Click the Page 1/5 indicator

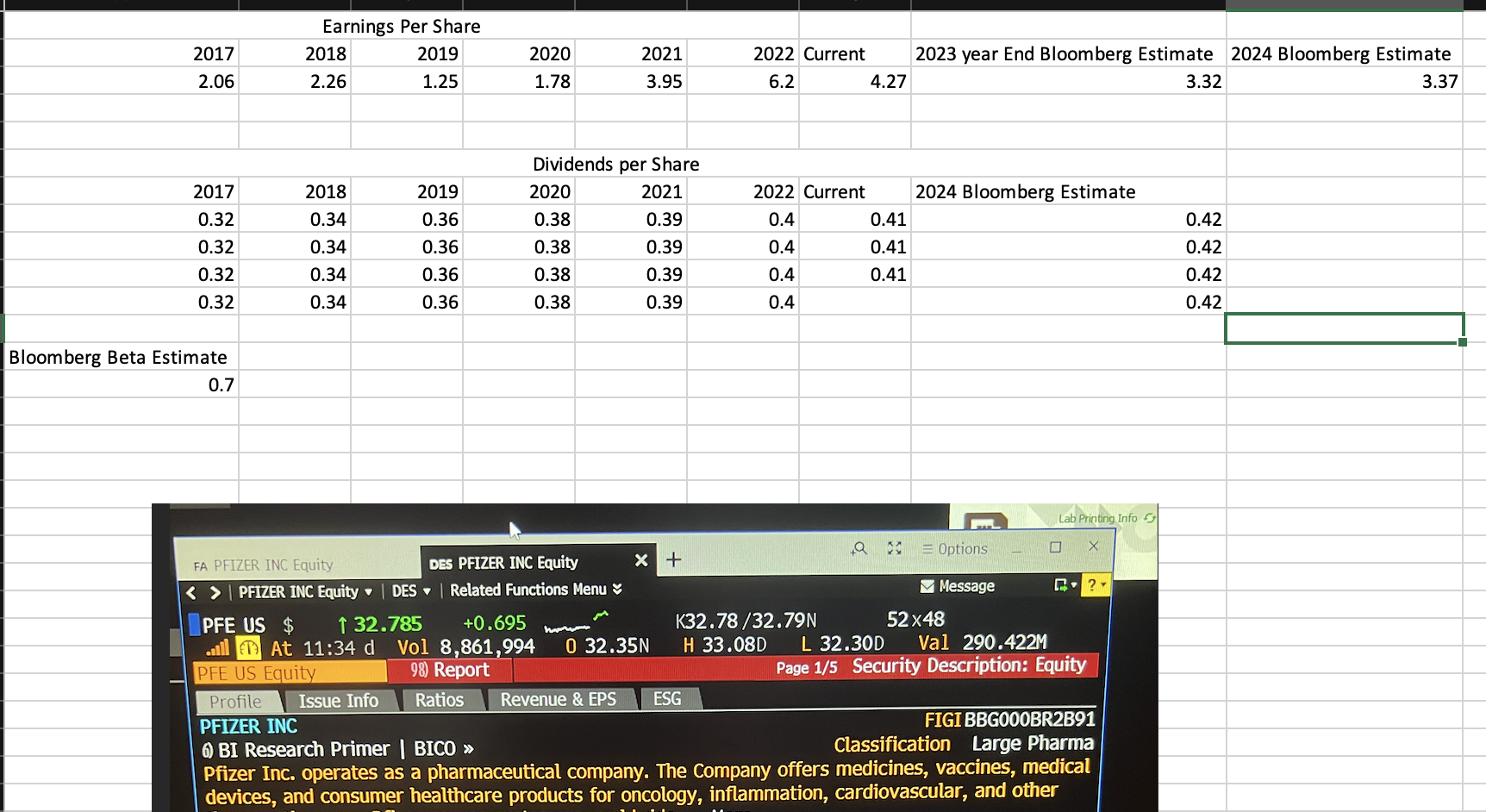(806, 668)
